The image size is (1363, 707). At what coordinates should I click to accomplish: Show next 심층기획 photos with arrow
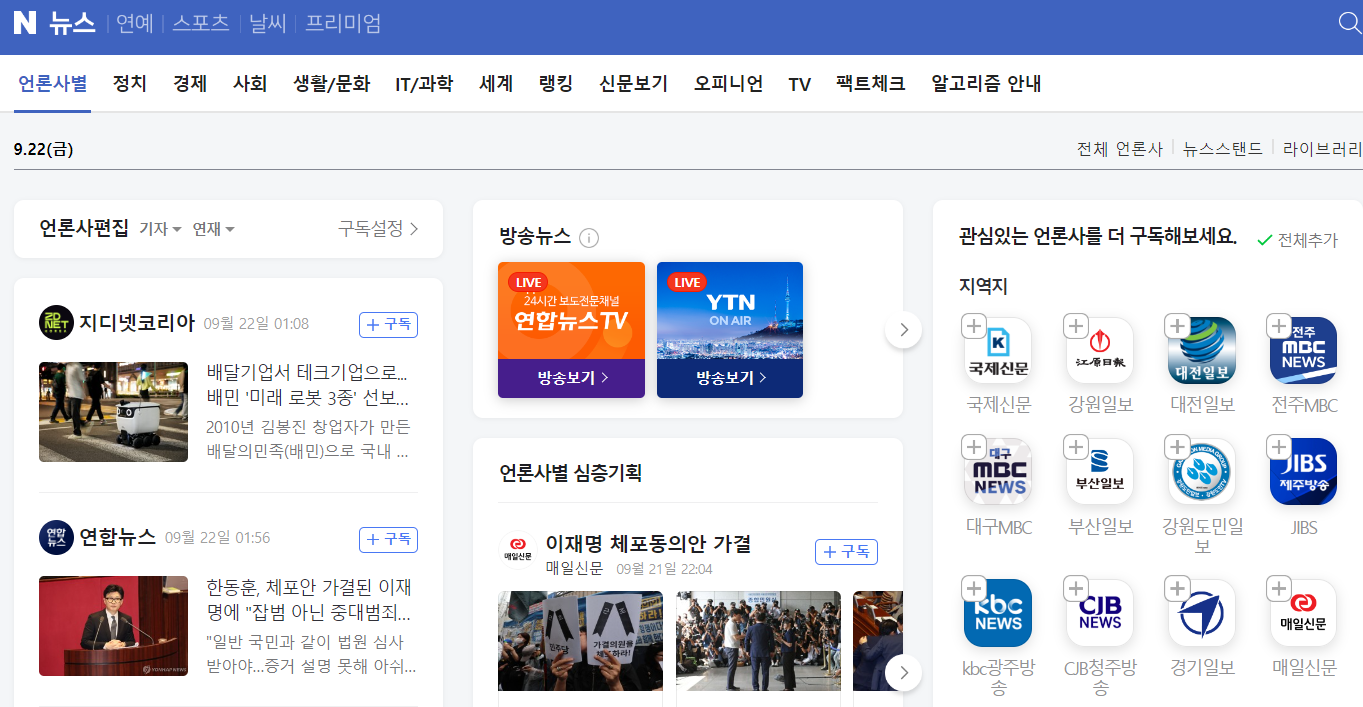pos(903,673)
